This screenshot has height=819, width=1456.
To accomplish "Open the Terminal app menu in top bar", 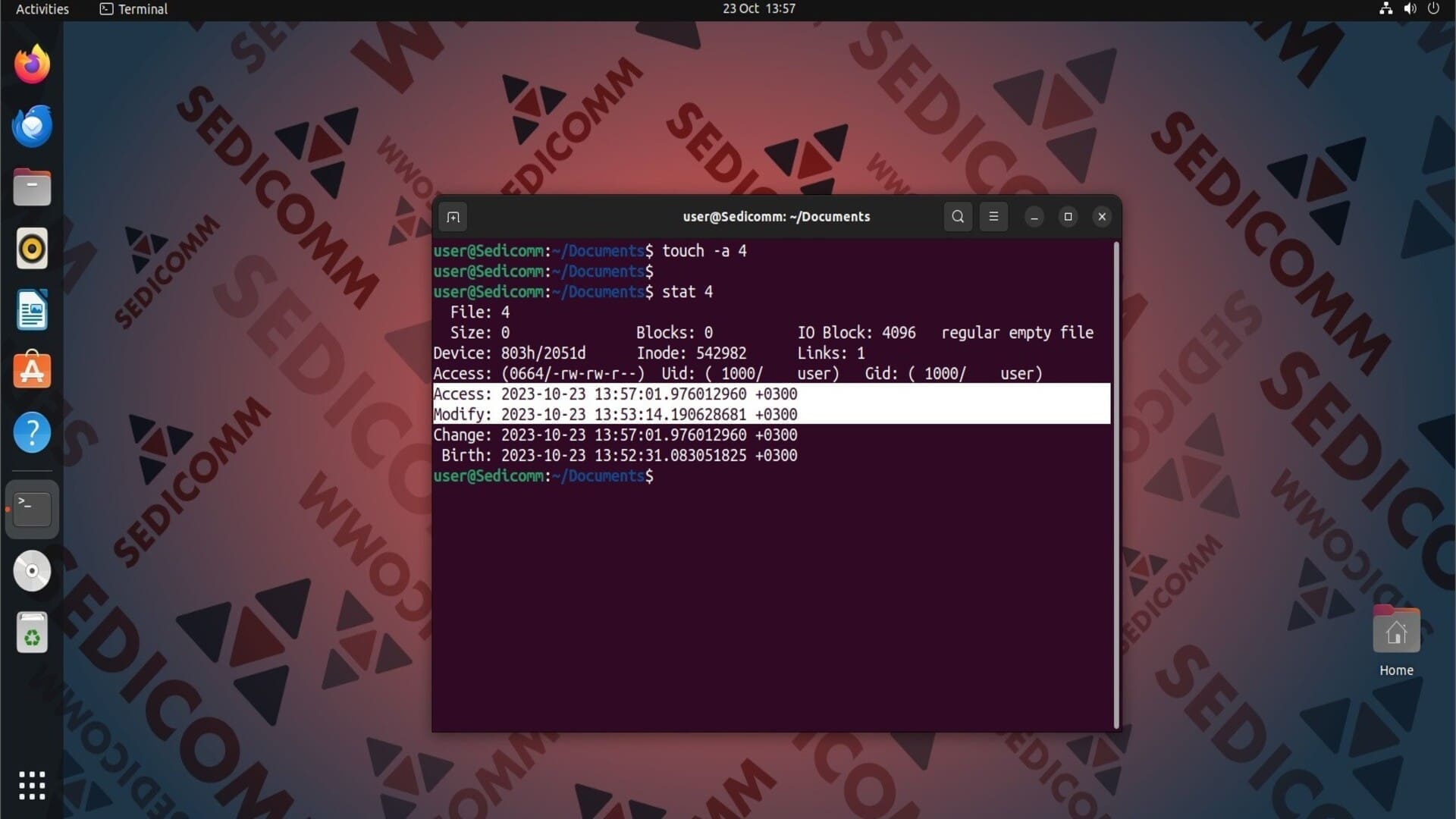I will click(x=134, y=9).
